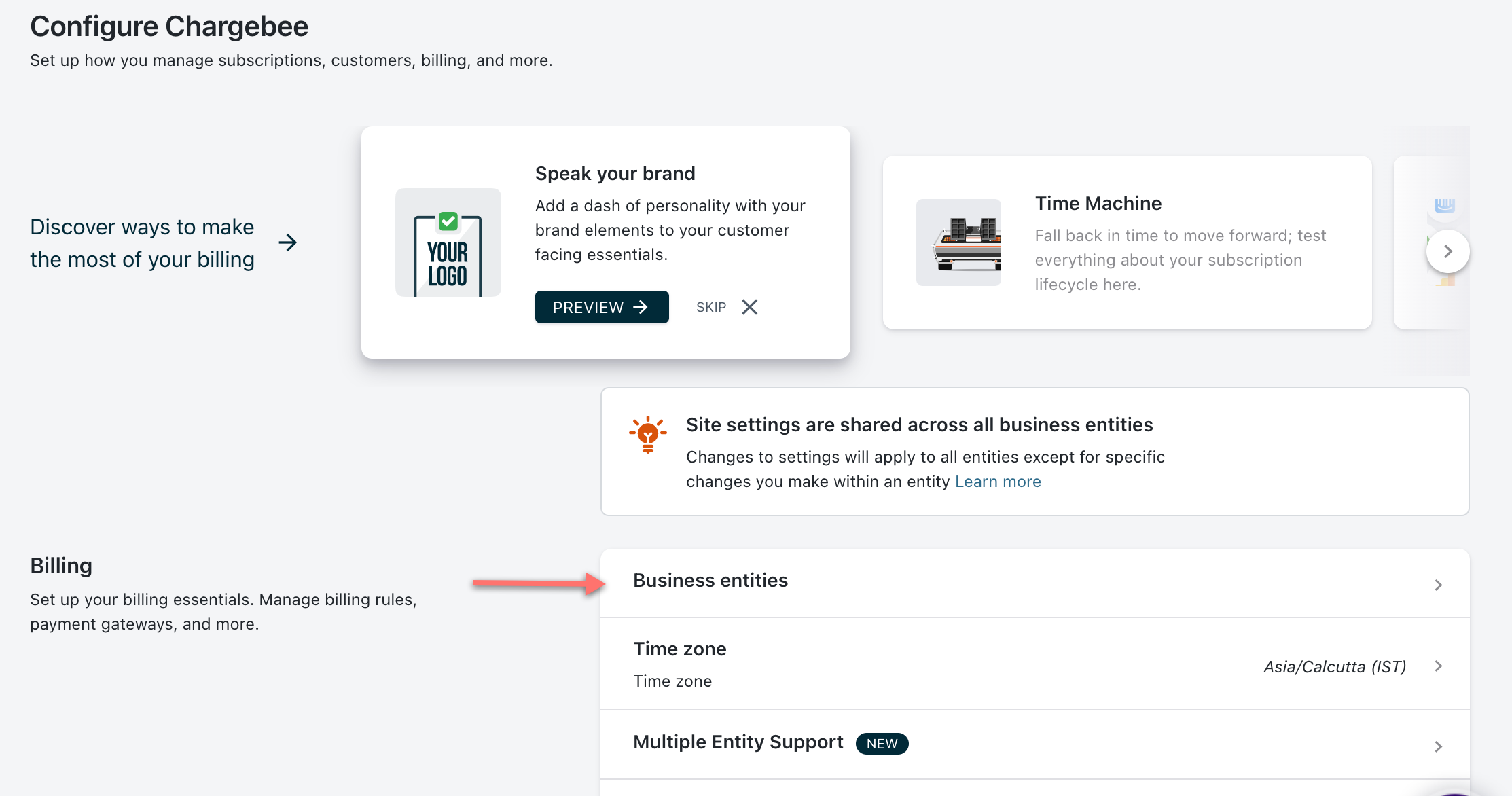Advance the carousel with the next chevron
The image size is (1512, 796).
coord(1447,251)
